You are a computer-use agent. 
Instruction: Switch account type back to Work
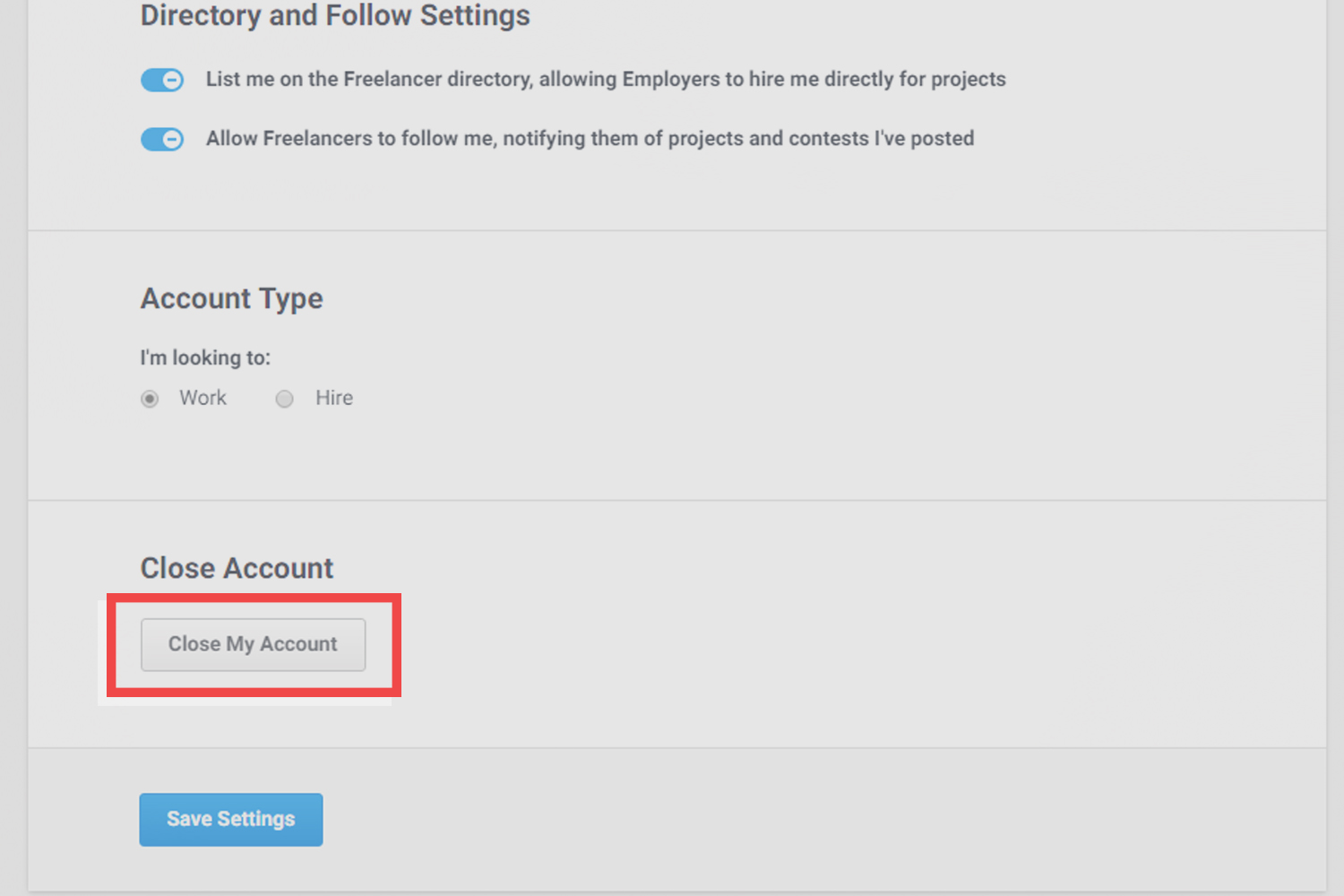149,399
